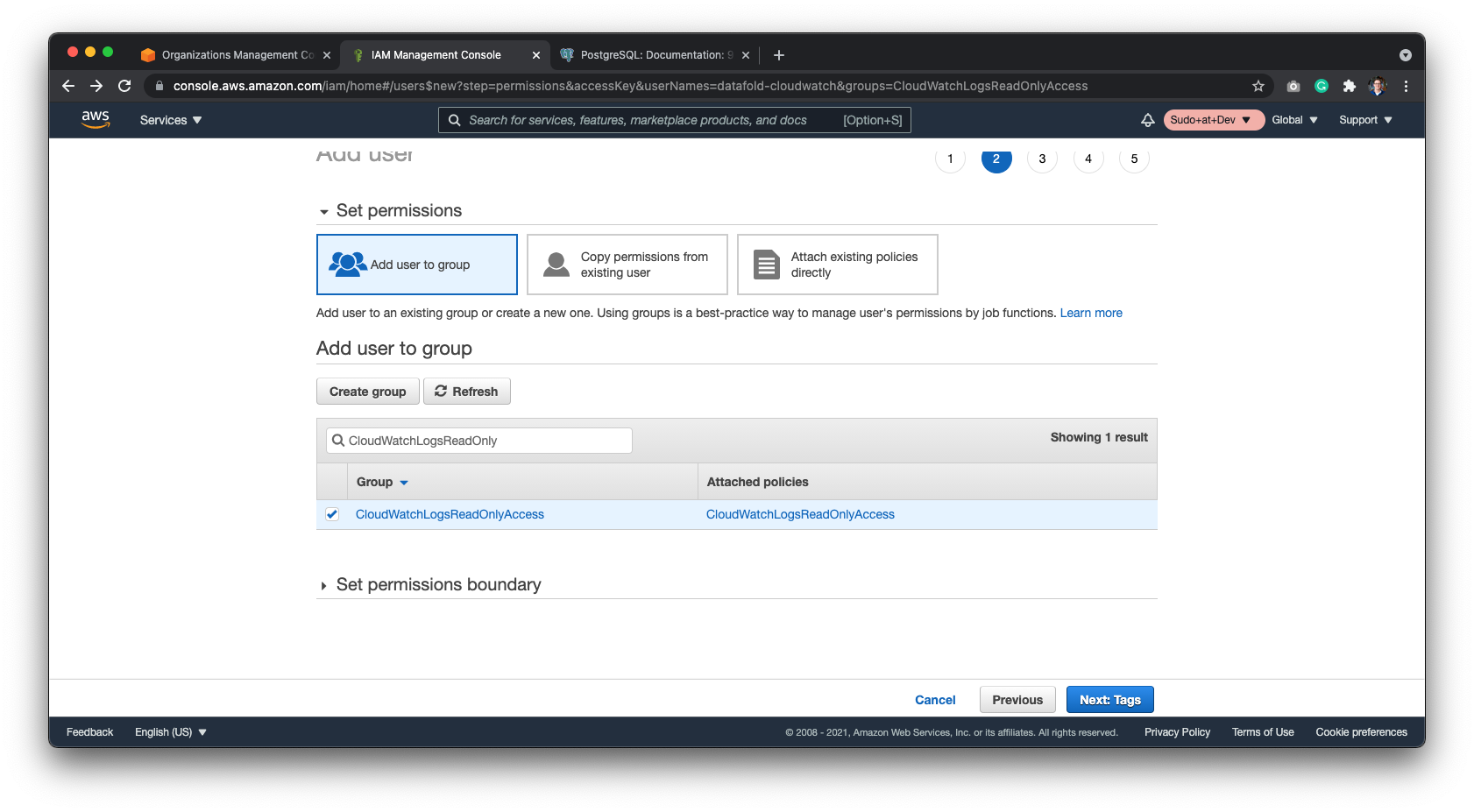The width and height of the screenshot is (1474, 812).
Task: Open the Support dropdown menu
Action: tap(1365, 120)
